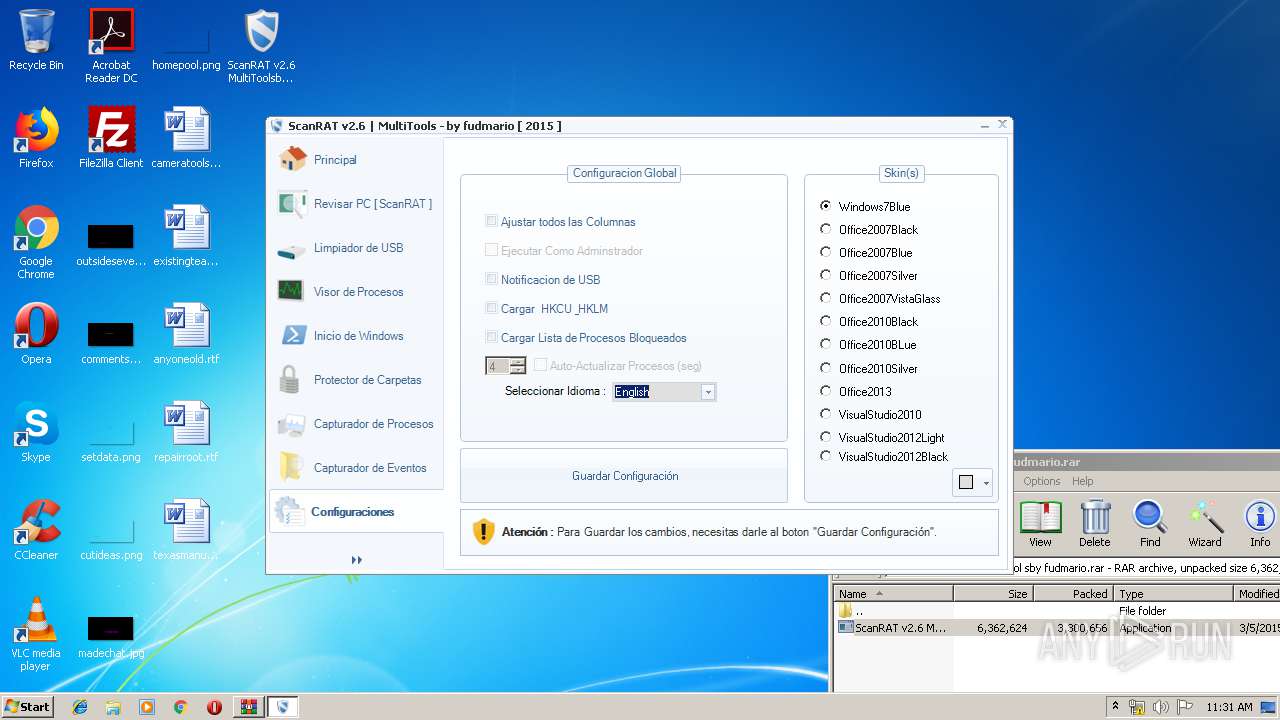Select the VisualStudio2012Light skin
1280x720 pixels.
point(825,437)
